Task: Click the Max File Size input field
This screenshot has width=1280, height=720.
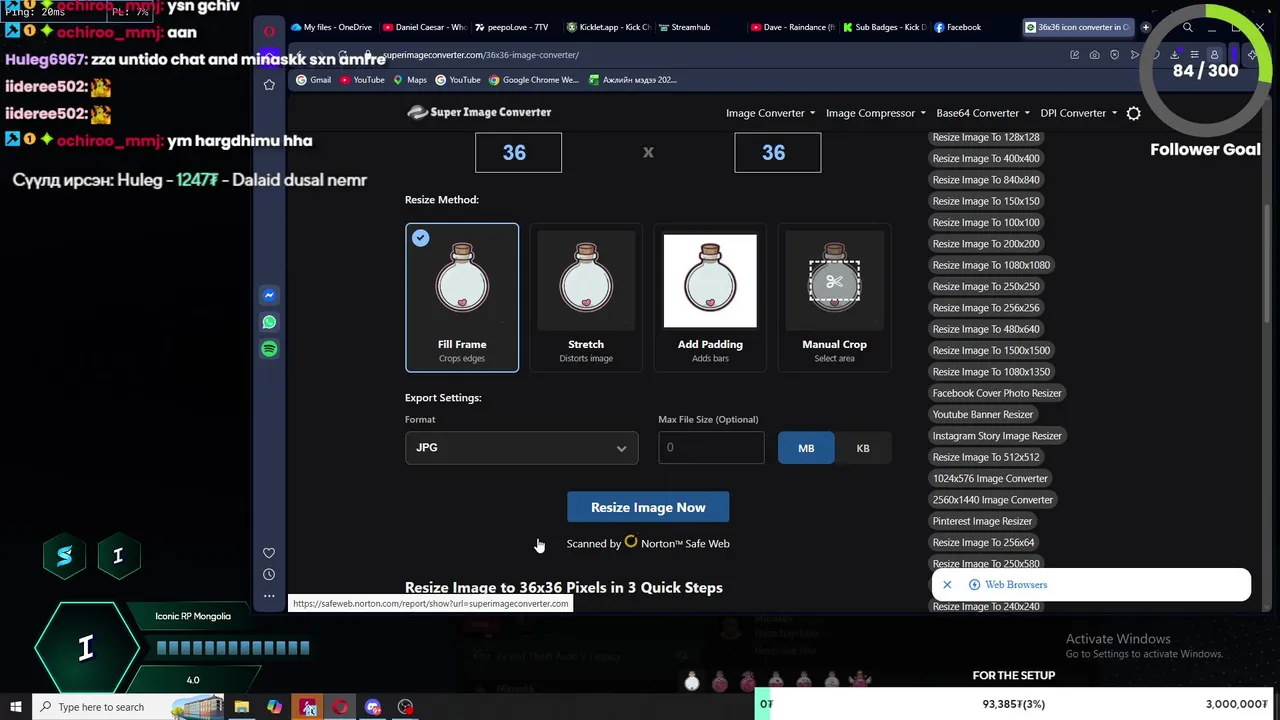Action: (x=711, y=448)
